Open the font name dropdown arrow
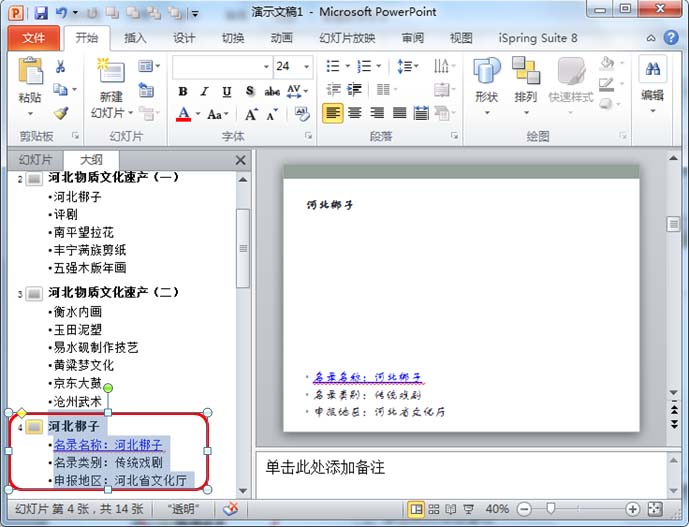Image resolution: width=689 pixels, height=527 pixels. (266, 66)
